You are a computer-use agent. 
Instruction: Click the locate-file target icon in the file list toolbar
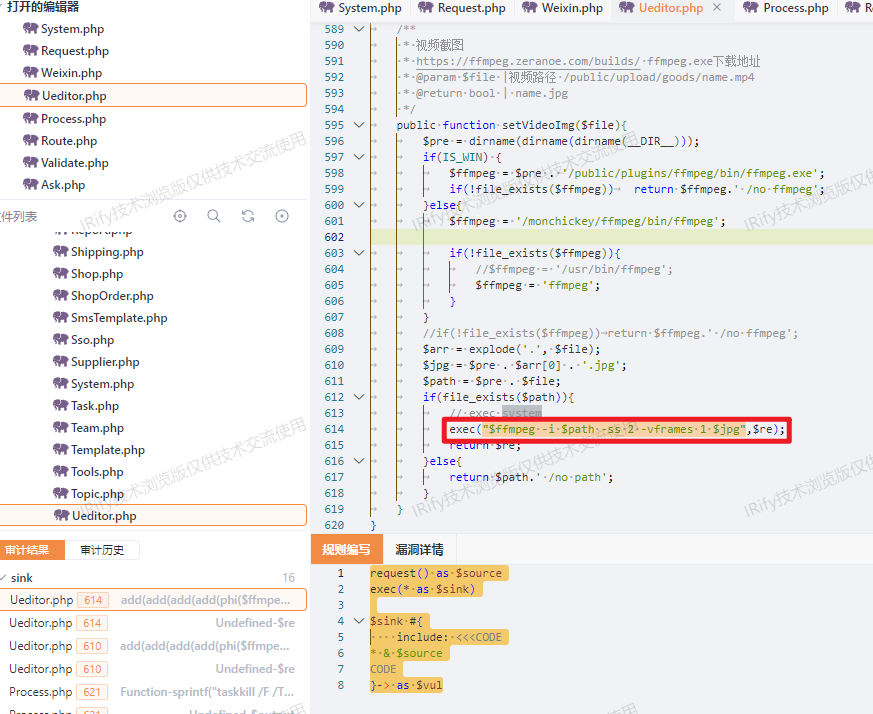click(x=180, y=216)
